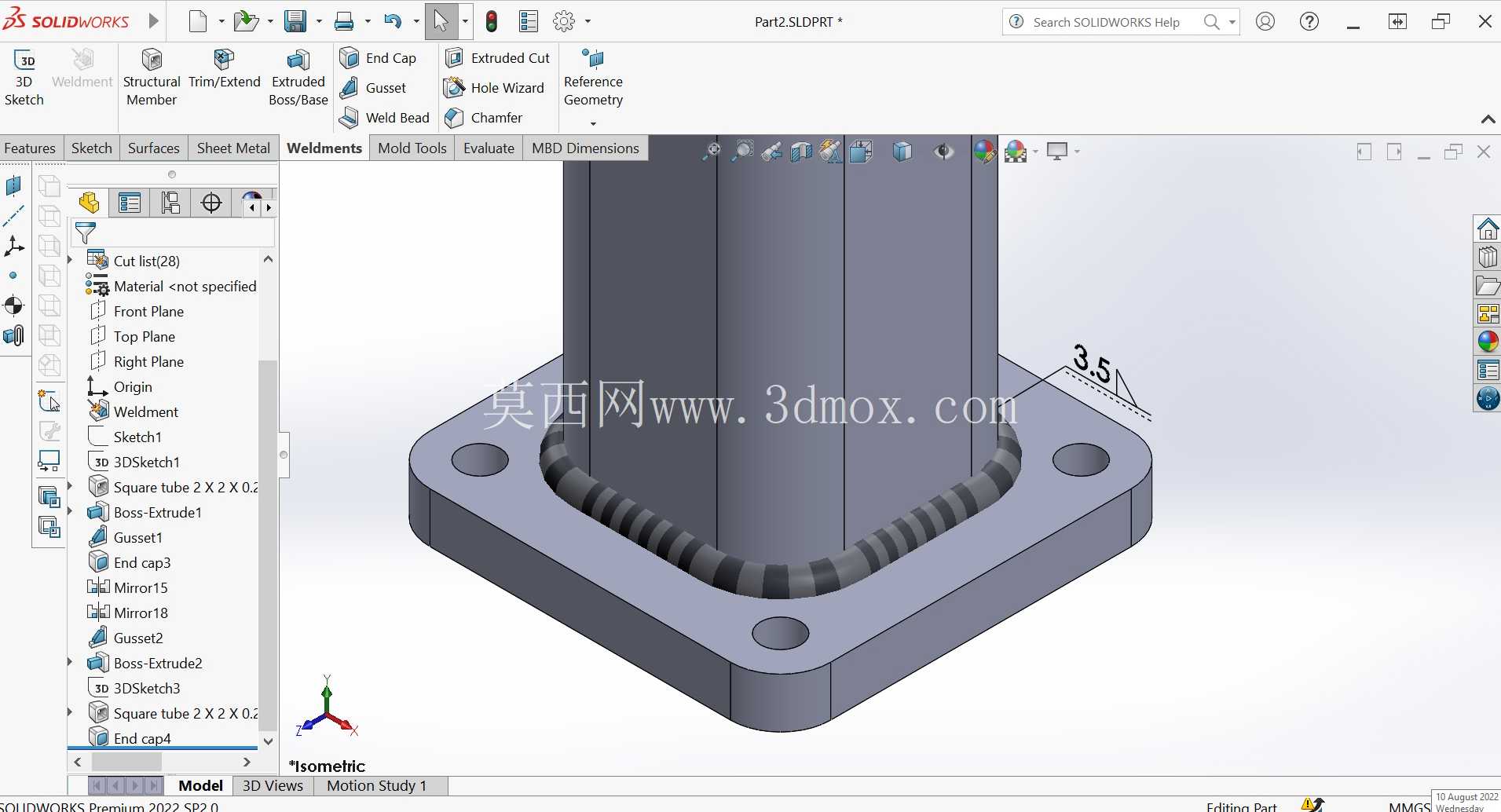Open a file with the Open icon
The height and width of the screenshot is (812, 1501).
246,21
